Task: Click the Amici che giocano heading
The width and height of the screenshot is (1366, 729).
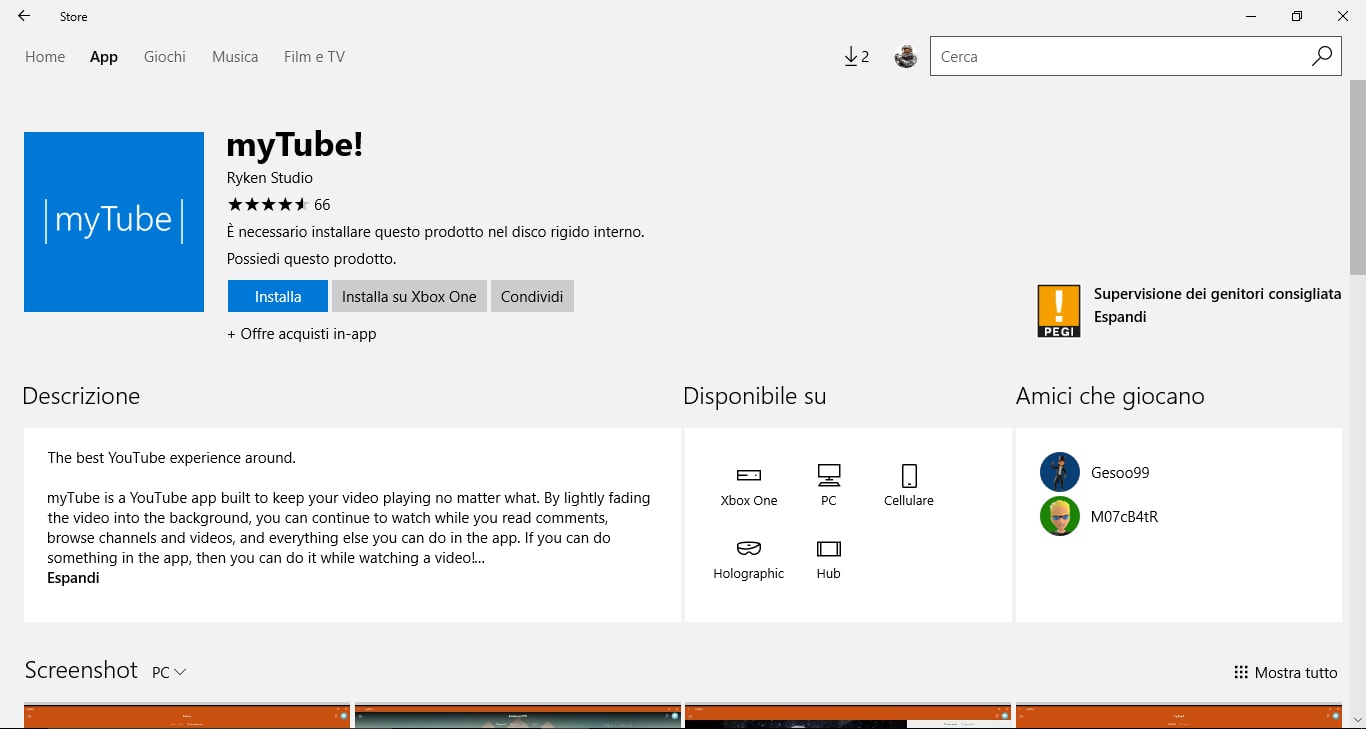Action: (x=1110, y=396)
